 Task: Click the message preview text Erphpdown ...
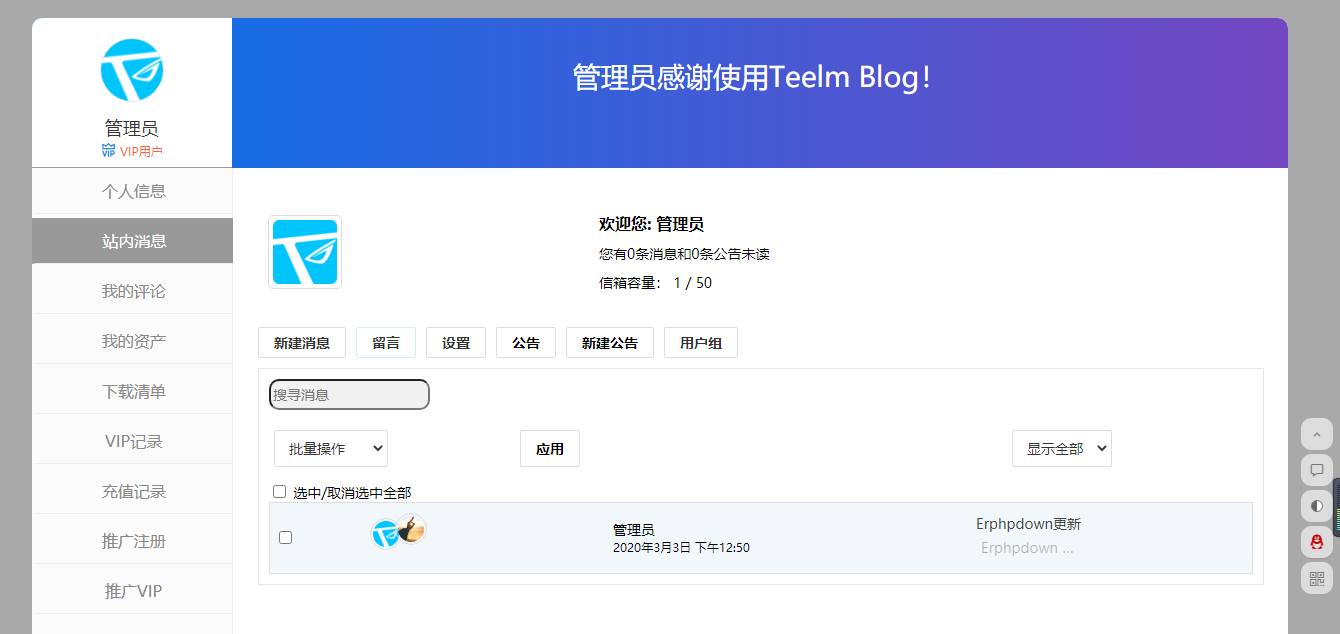coord(1027,548)
